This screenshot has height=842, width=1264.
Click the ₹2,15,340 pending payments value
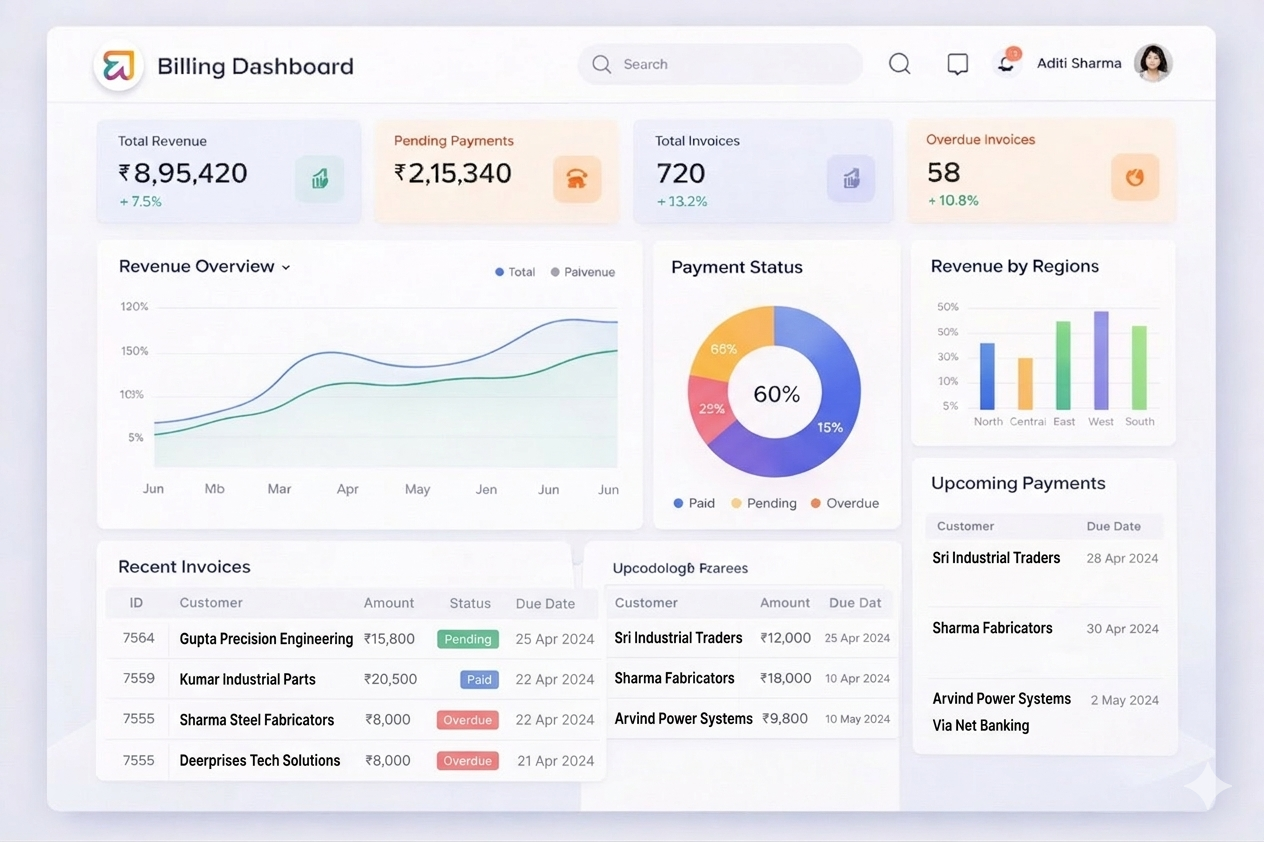click(x=453, y=173)
